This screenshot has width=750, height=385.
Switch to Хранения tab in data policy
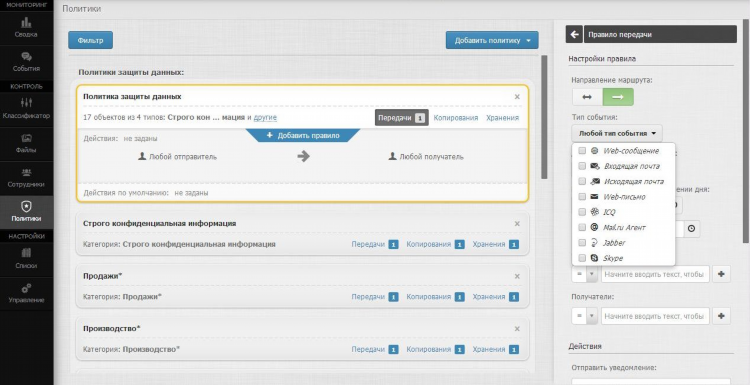pyautogui.click(x=502, y=118)
